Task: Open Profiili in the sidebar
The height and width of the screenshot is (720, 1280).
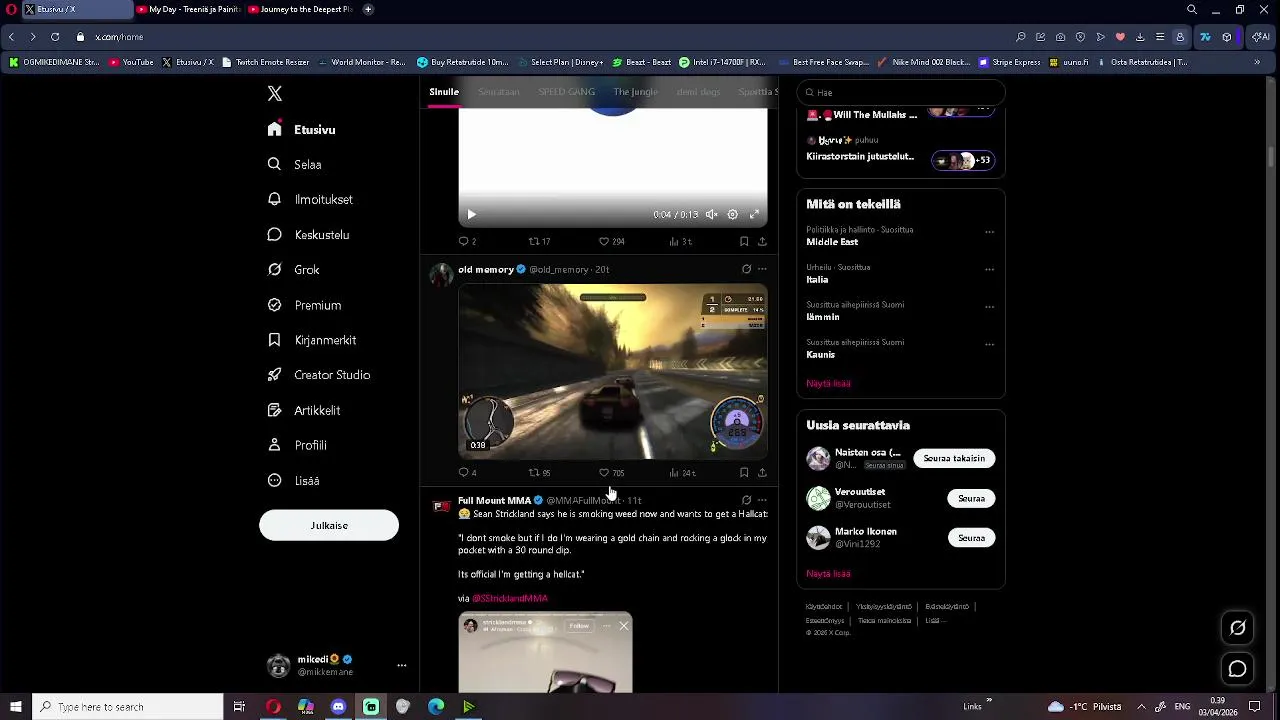Action: pyautogui.click(x=297, y=445)
